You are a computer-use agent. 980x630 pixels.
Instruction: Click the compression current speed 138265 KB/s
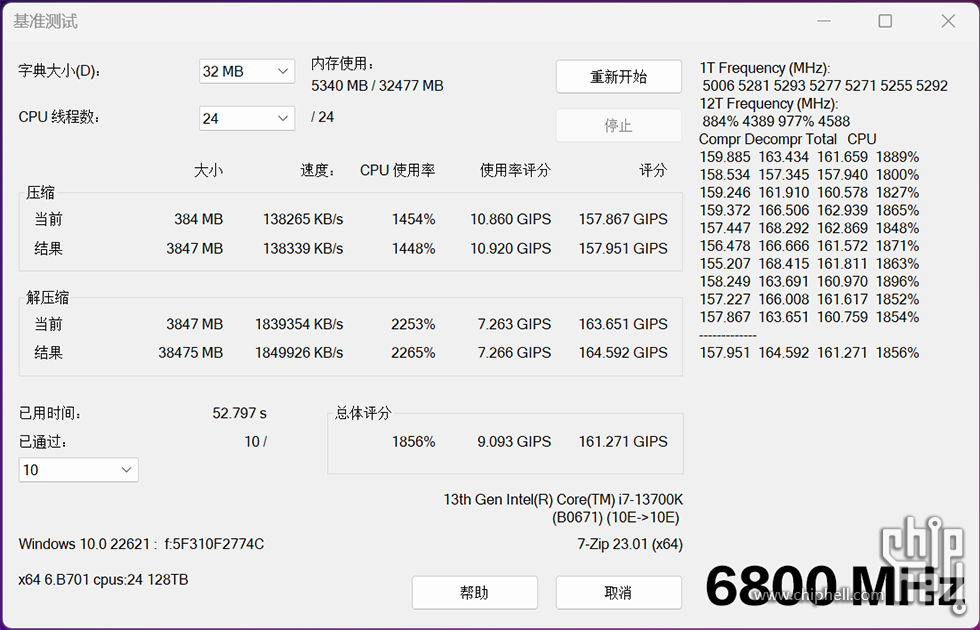point(303,219)
